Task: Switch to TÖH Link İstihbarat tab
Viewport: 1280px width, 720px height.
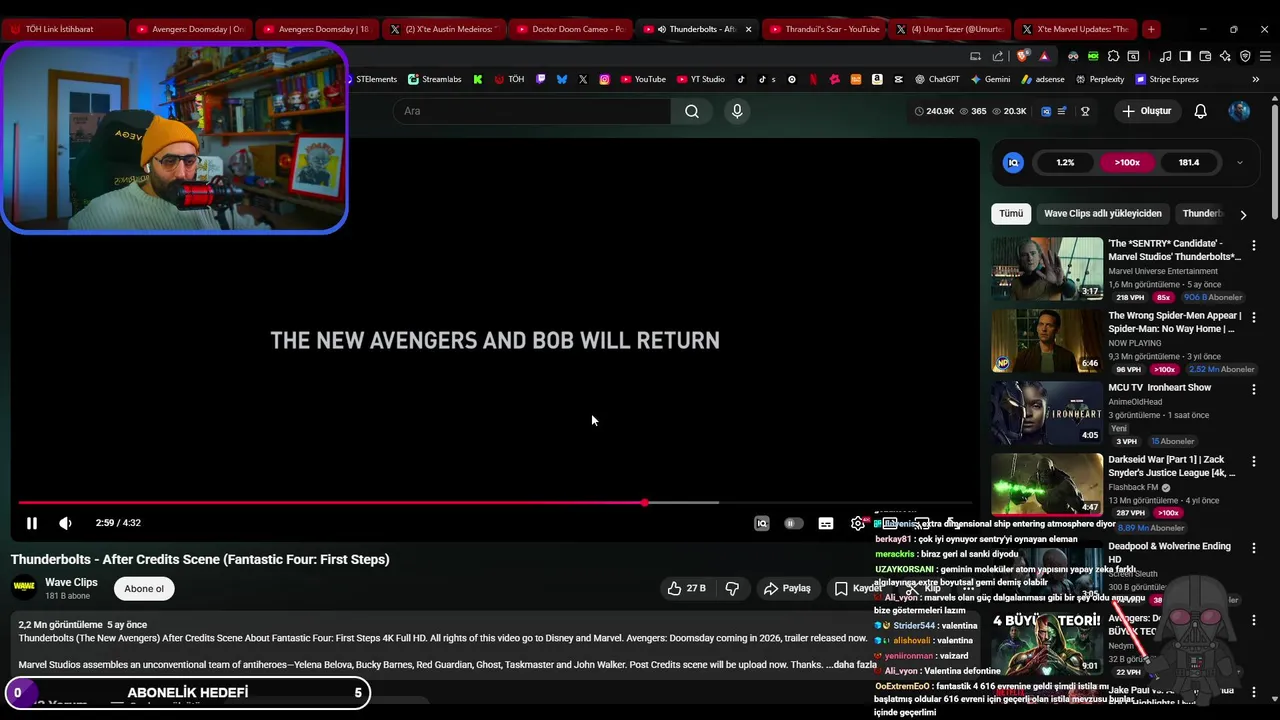Action: (x=62, y=29)
